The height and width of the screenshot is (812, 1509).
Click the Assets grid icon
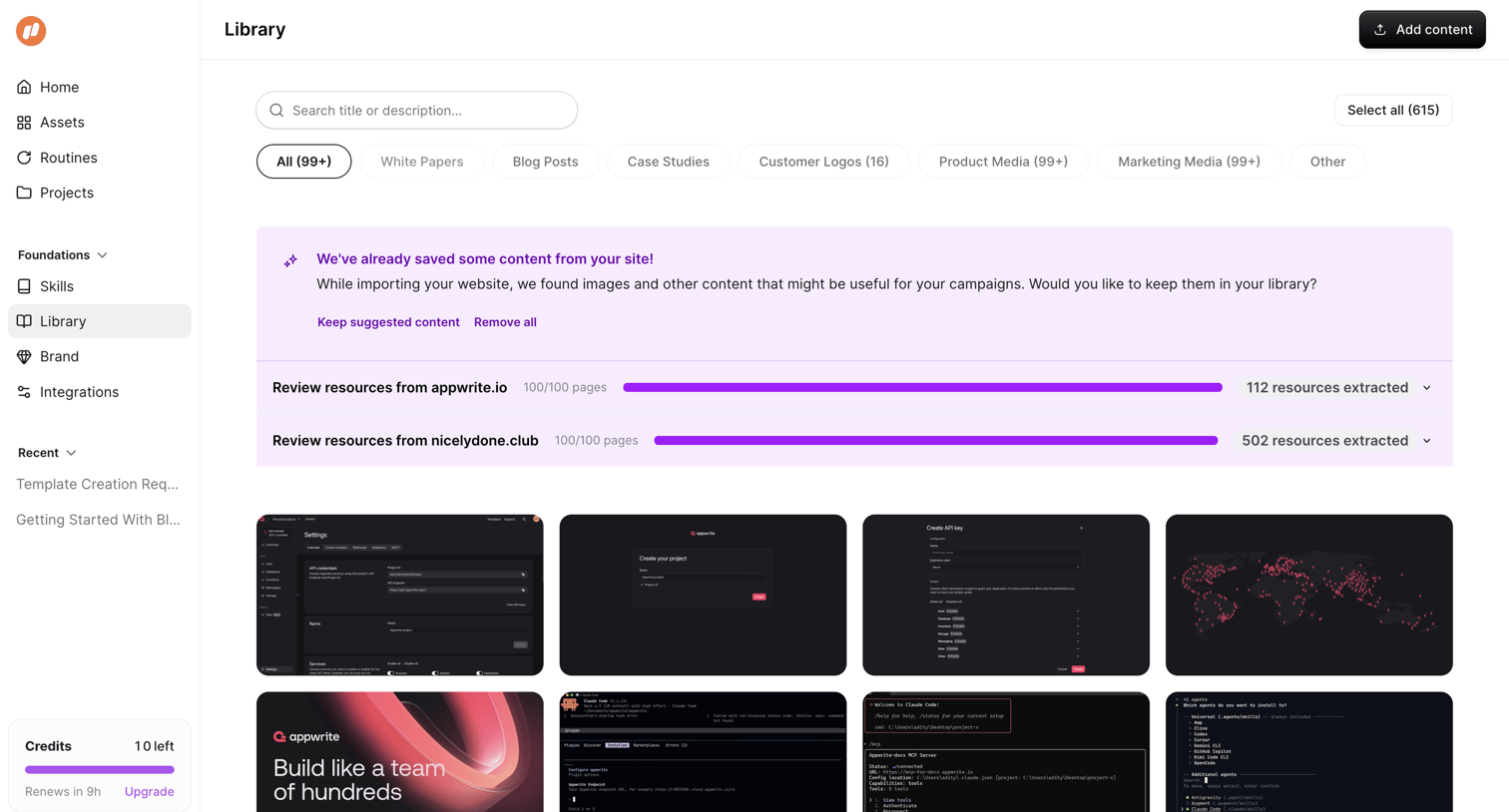24,123
